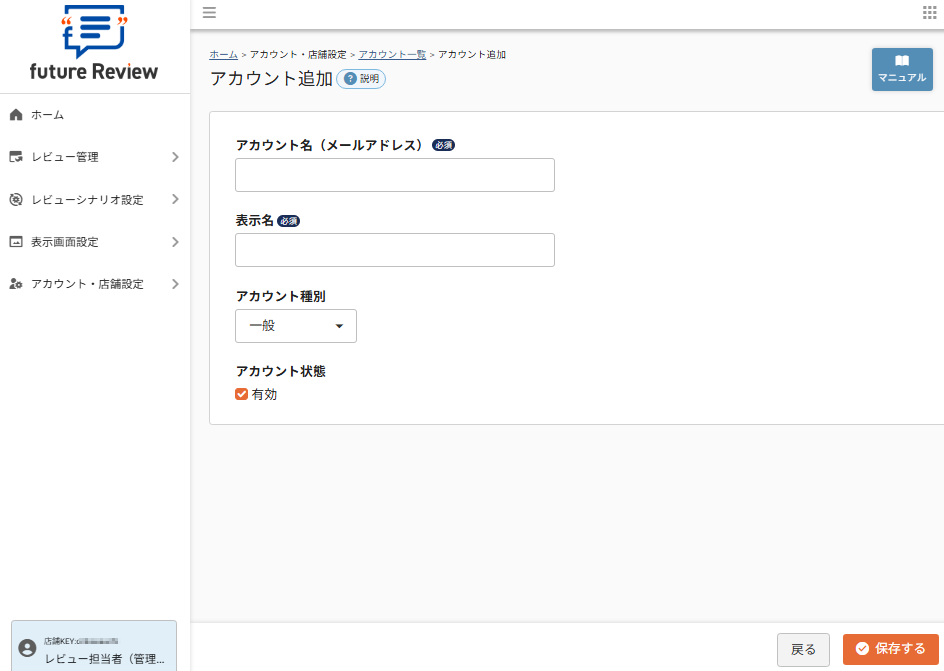Screen dimensions: 944x671
Task: Expand the アカウント・店舗設定 submenu chevron
Action: pos(173,283)
